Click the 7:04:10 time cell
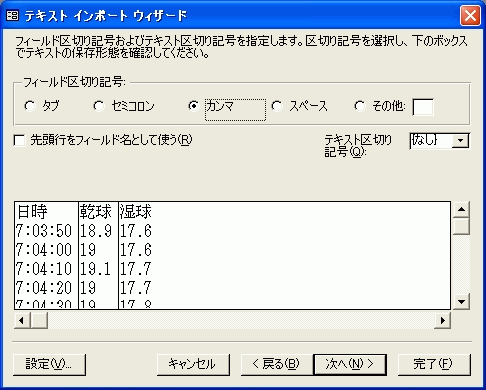Viewport: 486px width, 390px height. coord(44,269)
